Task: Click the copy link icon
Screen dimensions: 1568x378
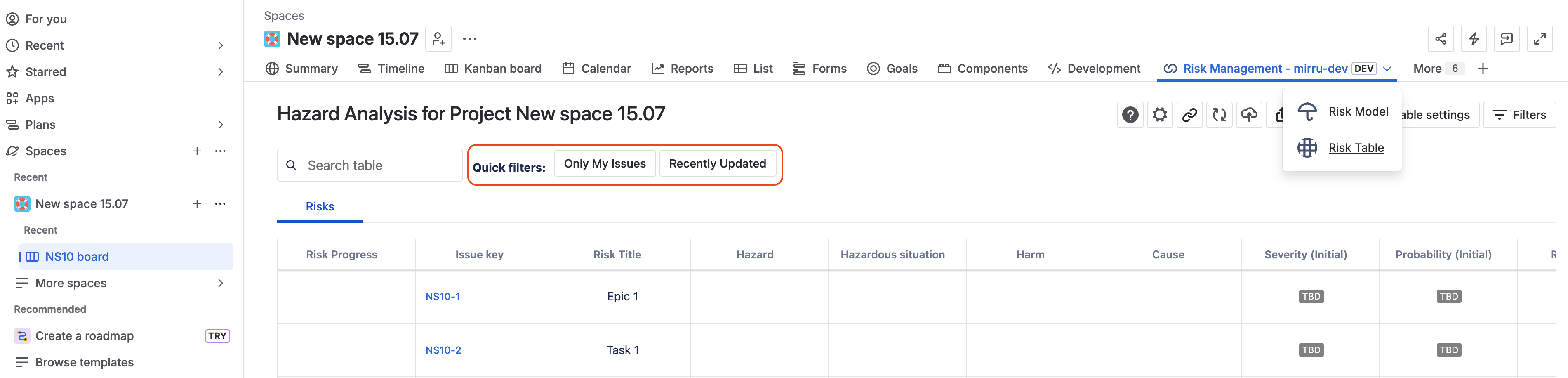Action: coord(1189,114)
